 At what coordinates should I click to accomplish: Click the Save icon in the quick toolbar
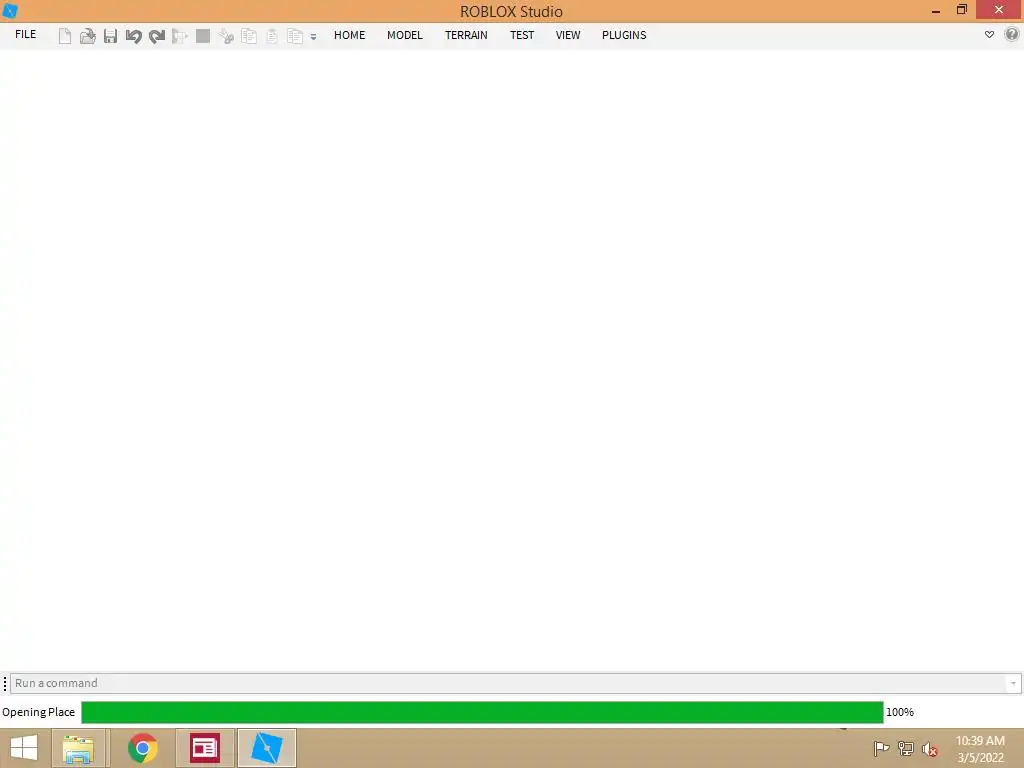[110, 36]
